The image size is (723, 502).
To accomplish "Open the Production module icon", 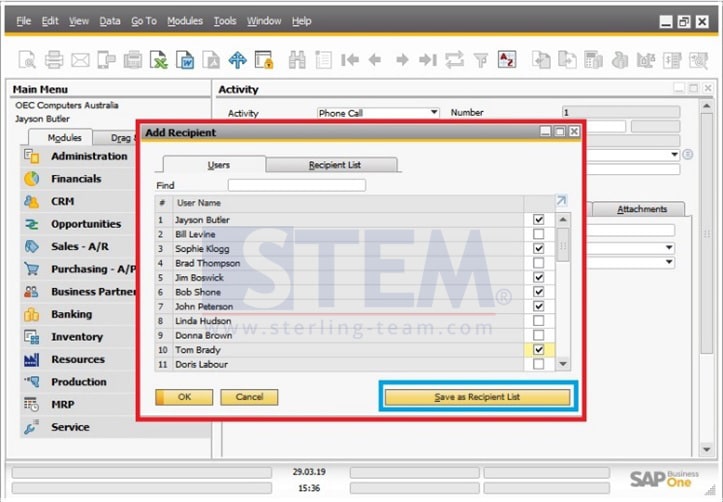I will 31,382.
